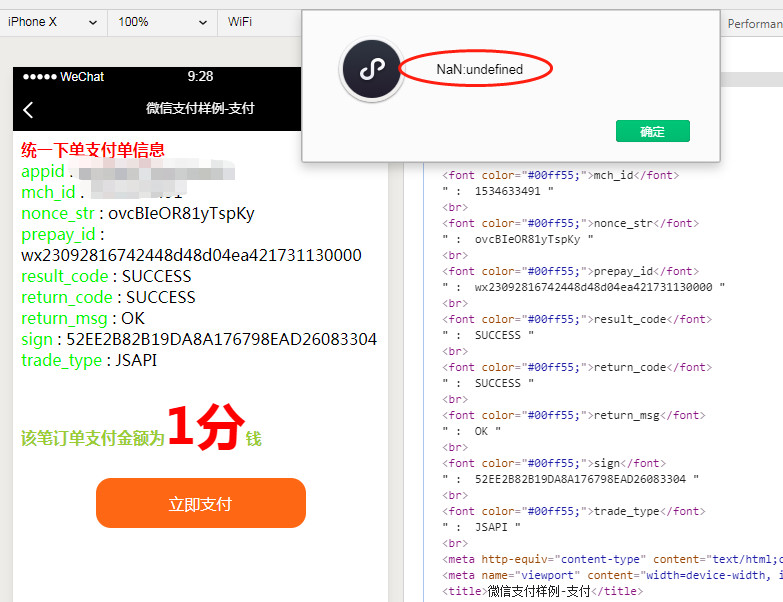Click the sign label in preview
Screen dimensions: 783x602
coord(37,339)
